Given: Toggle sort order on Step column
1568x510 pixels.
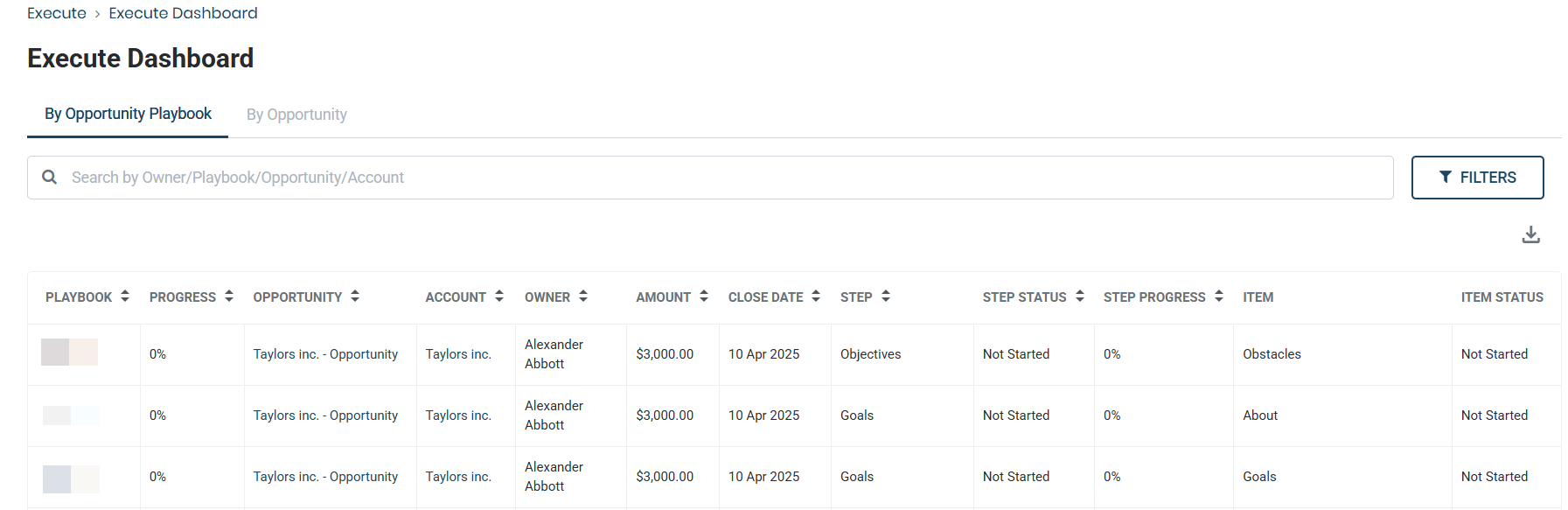Looking at the screenshot, I should point(886,297).
